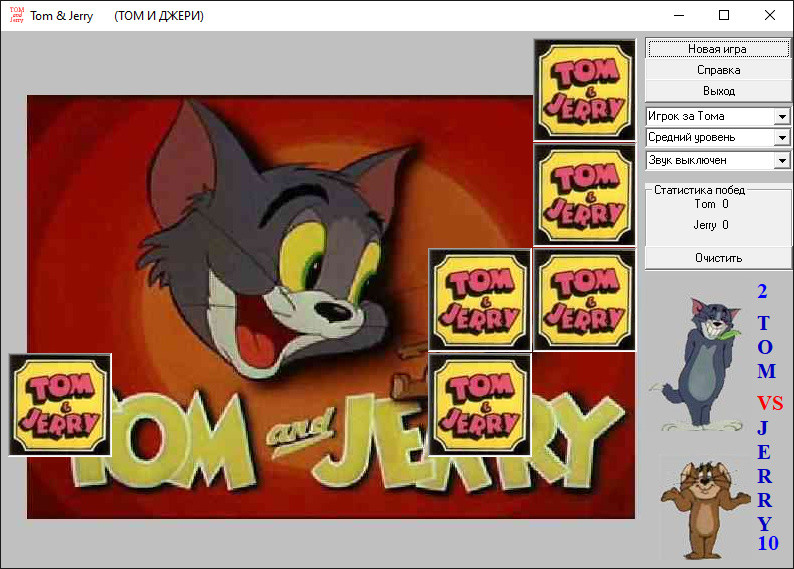Clear win statistics with Очистить
Screen dimensions: 794x569
(x=718, y=258)
